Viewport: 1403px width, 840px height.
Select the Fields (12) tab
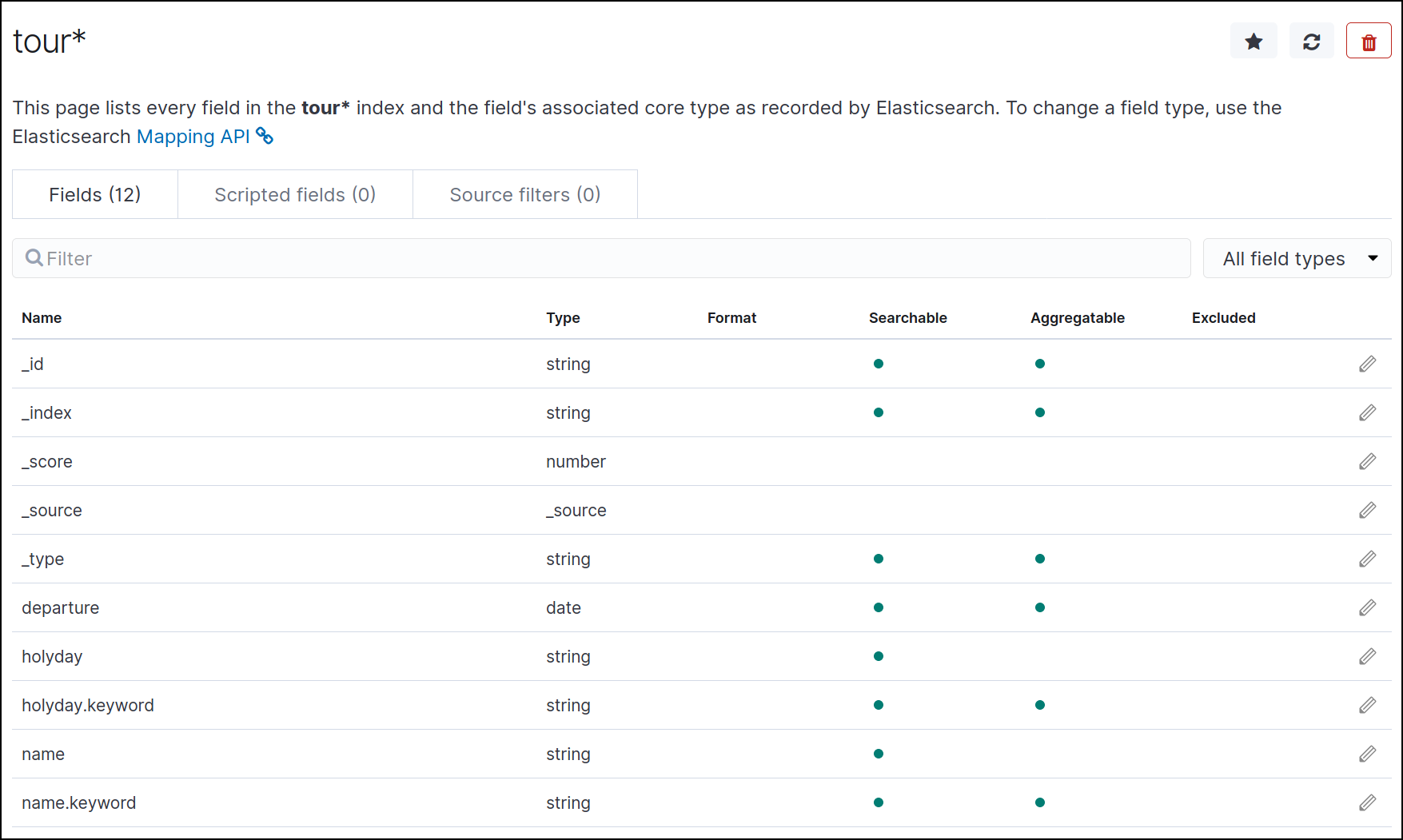pos(95,195)
